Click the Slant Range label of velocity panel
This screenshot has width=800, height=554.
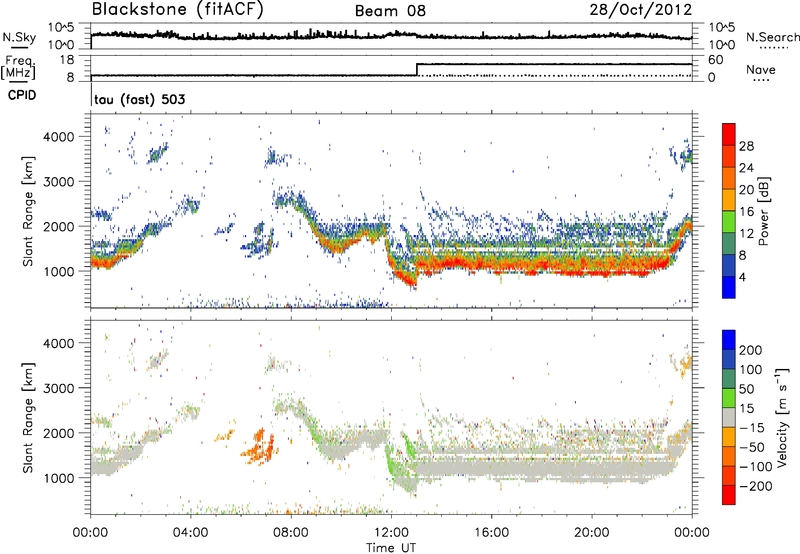point(28,417)
